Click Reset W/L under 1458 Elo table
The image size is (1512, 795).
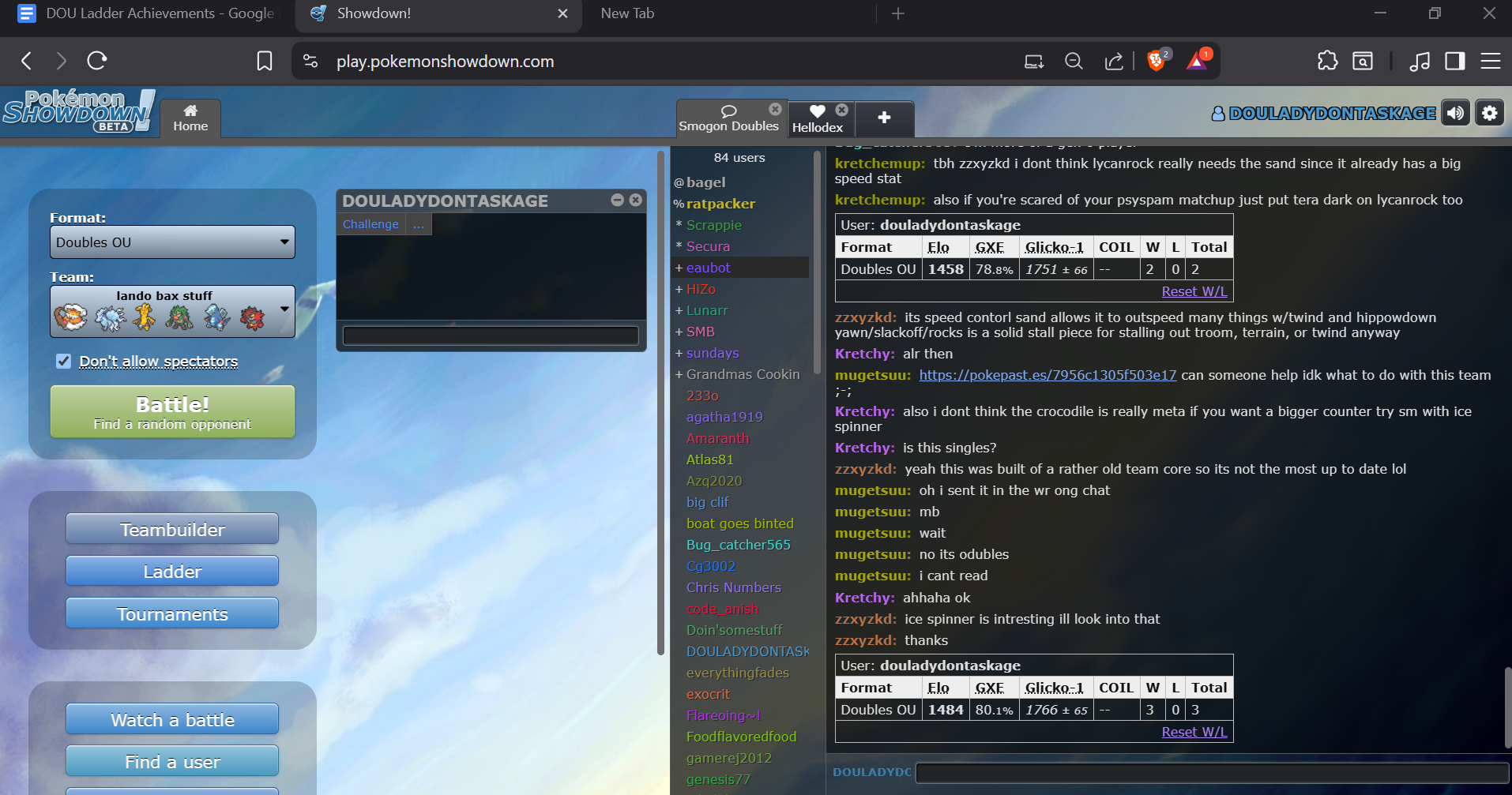pyautogui.click(x=1194, y=291)
